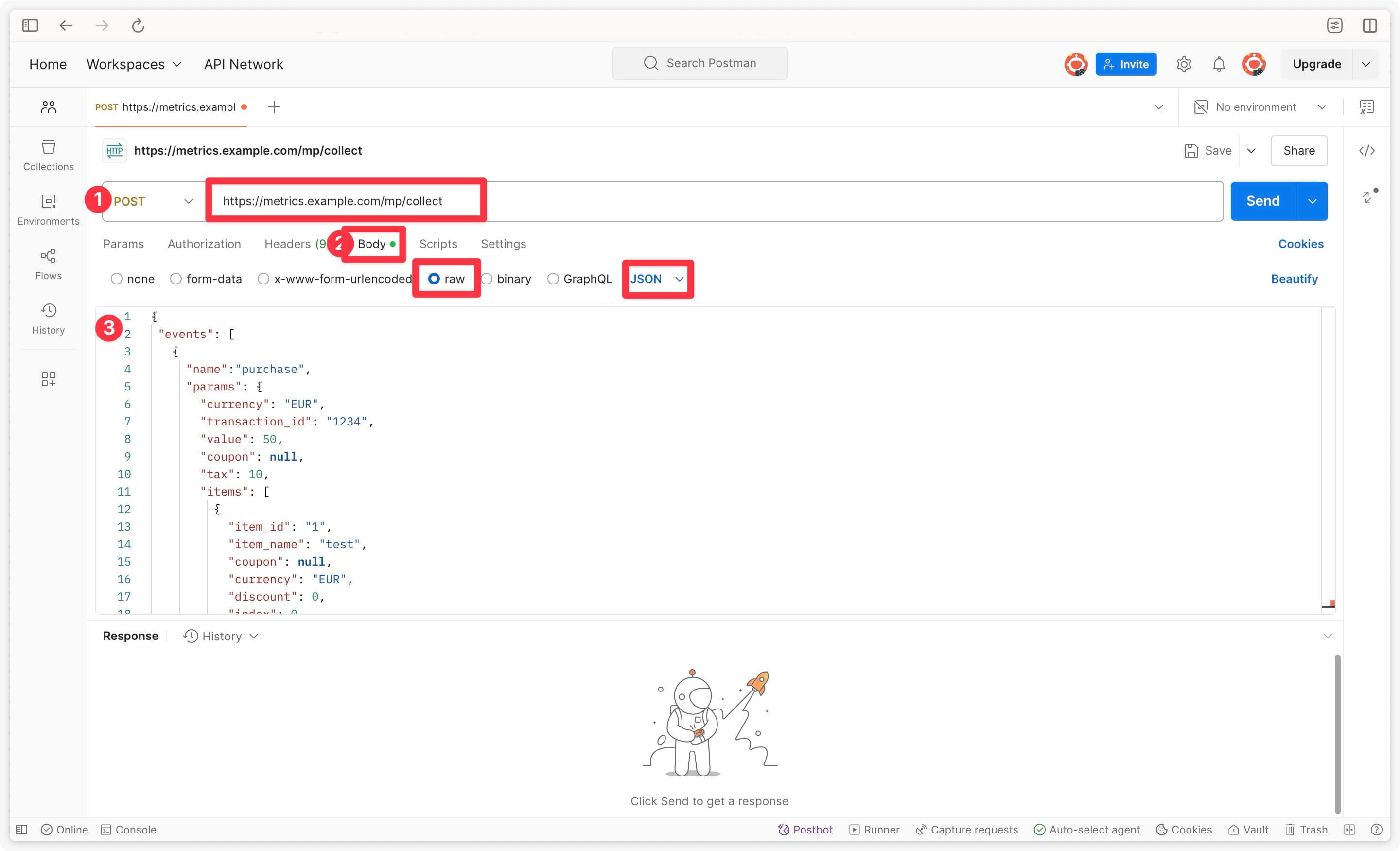The width and height of the screenshot is (1400, 851).
Task: Open the Runner in the status bar
Action: (874, 830)
